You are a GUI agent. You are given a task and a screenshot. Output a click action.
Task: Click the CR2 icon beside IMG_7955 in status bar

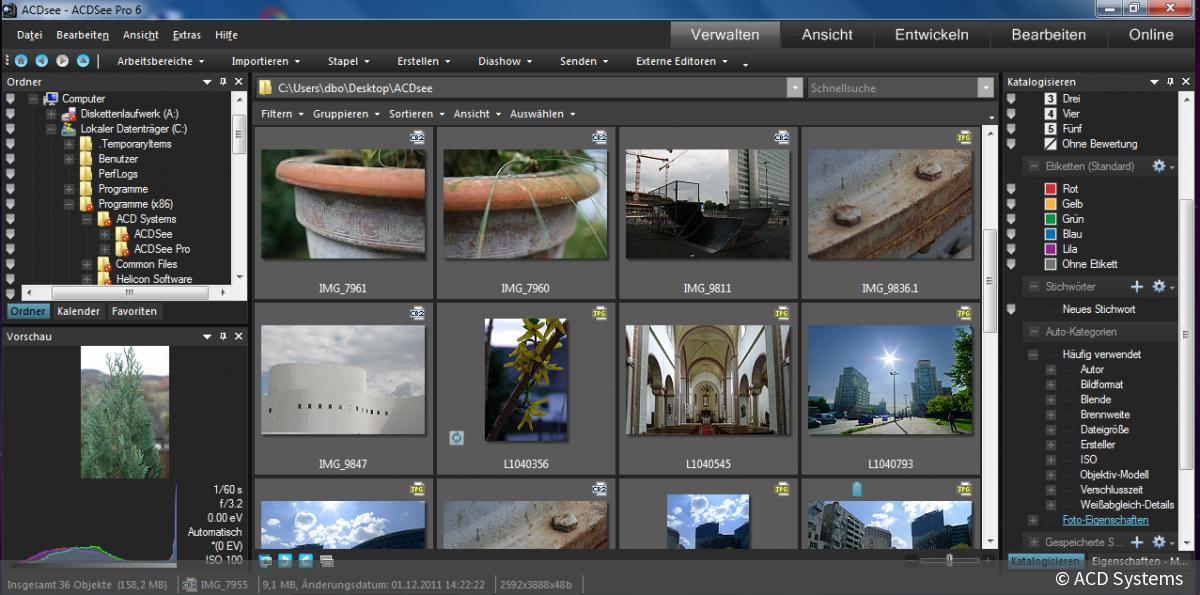(x=190, y=584)
